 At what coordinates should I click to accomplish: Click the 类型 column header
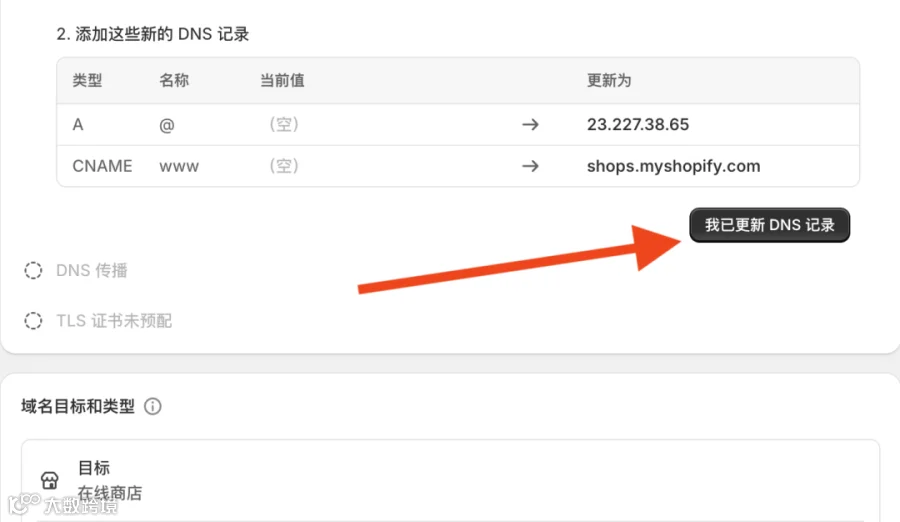pos(87,80)
